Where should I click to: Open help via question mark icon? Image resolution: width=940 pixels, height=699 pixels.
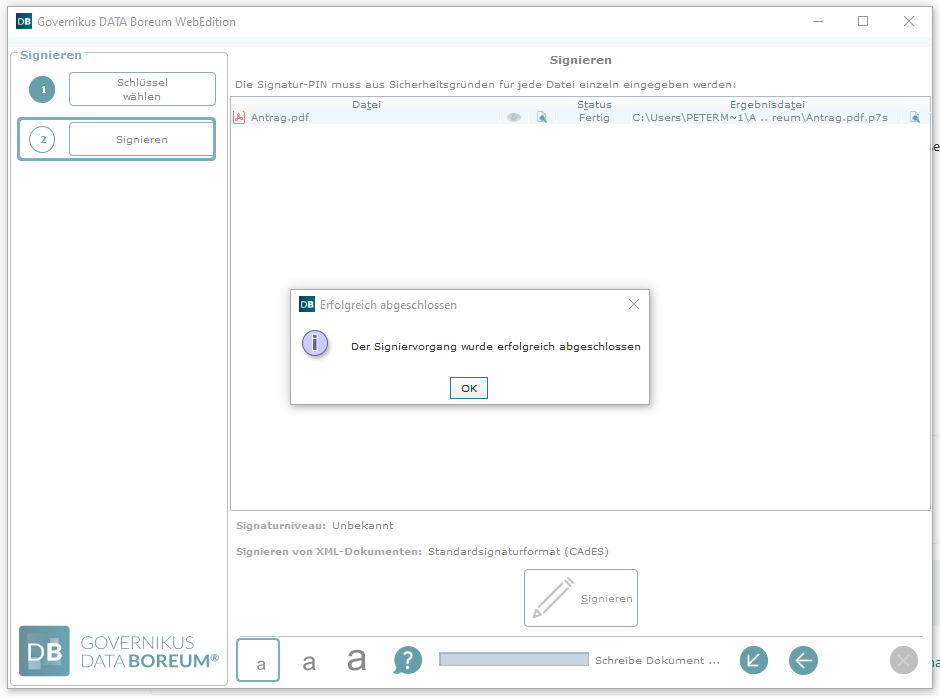(x=408, y=660)
